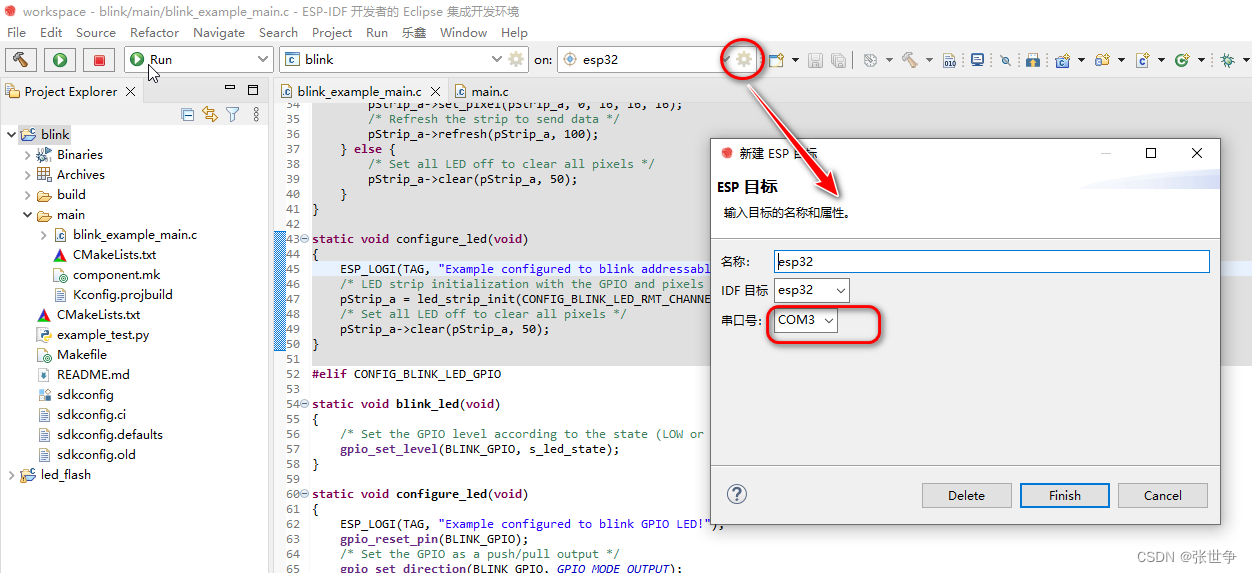The height and width of the screenshot is (573, 1252).
Task: Open the COM3 serial port dropdown
Action: click(x=807, y=320)
